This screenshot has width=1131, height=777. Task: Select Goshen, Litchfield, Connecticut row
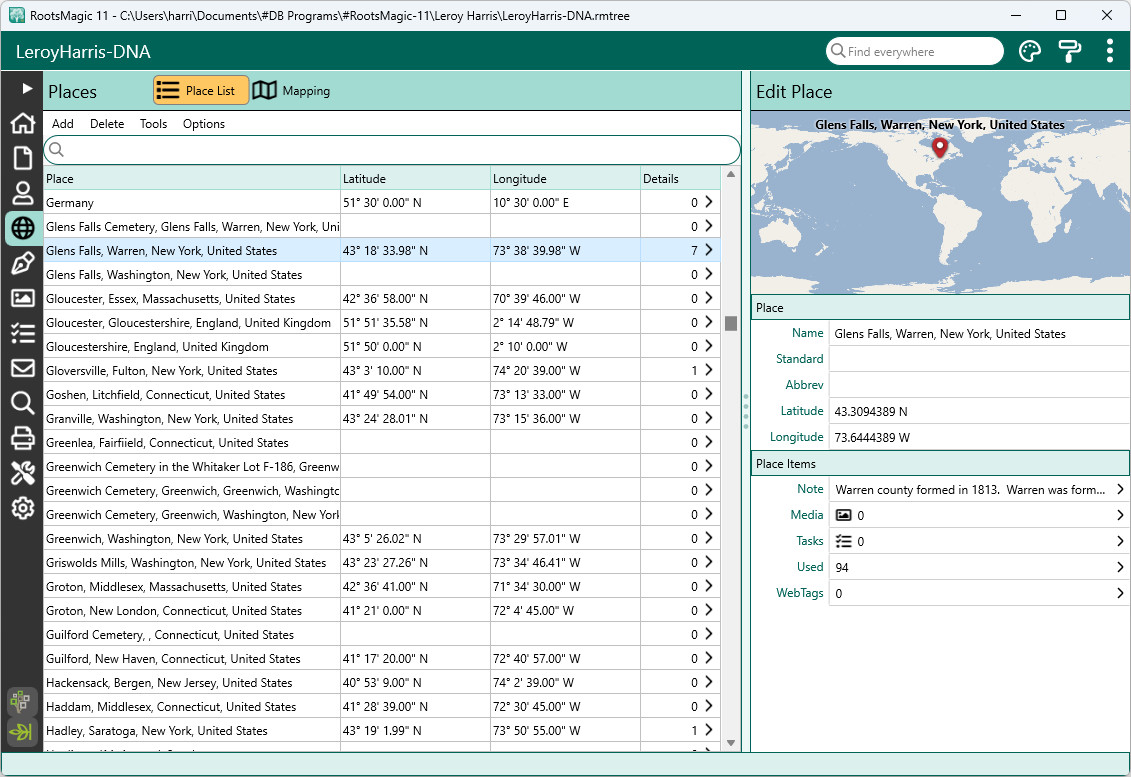pyautogui.click(x=382, y=394)
